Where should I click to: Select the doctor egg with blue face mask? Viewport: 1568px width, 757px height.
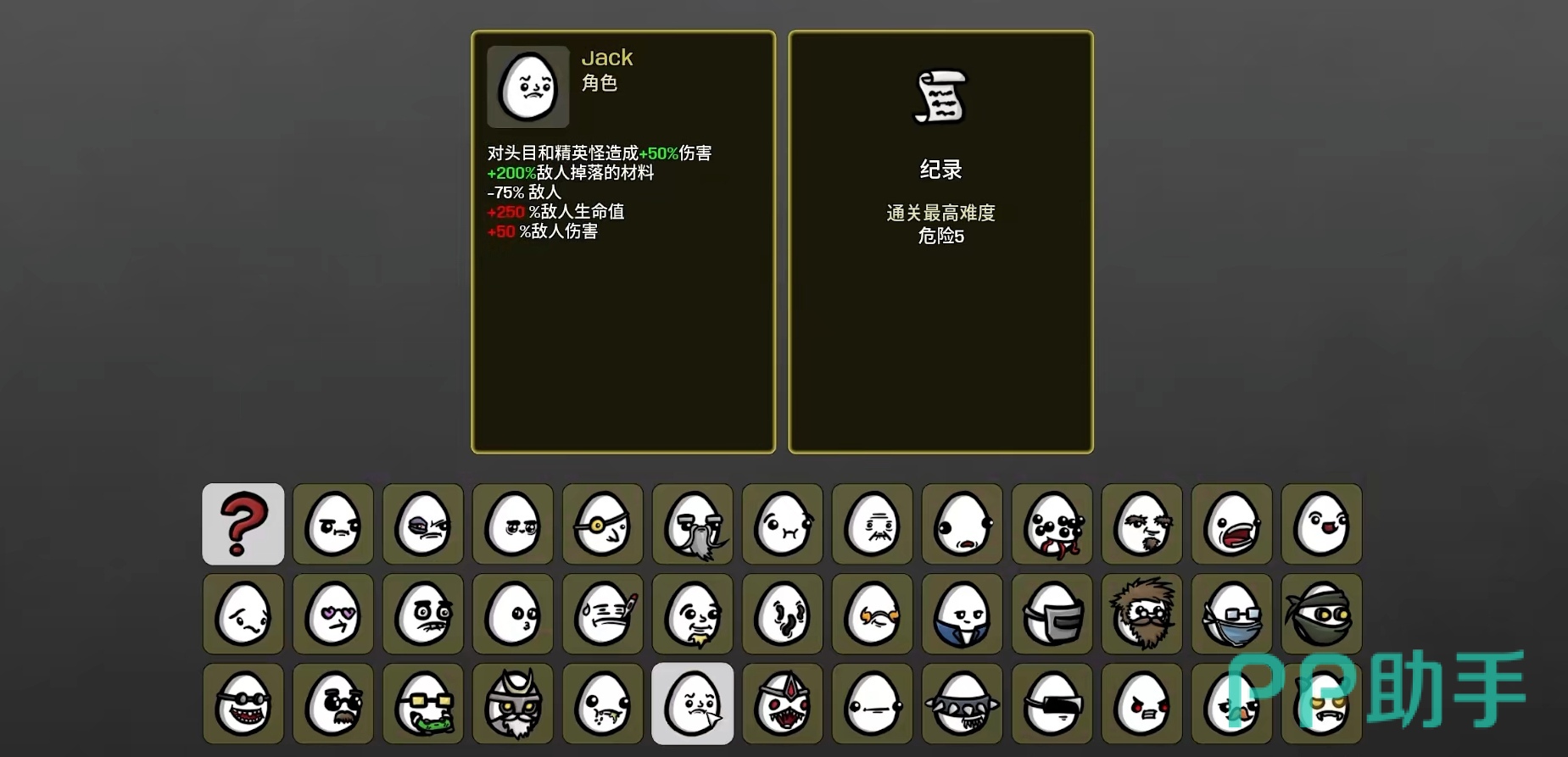pyautogui.click(x=1232, y=614)
